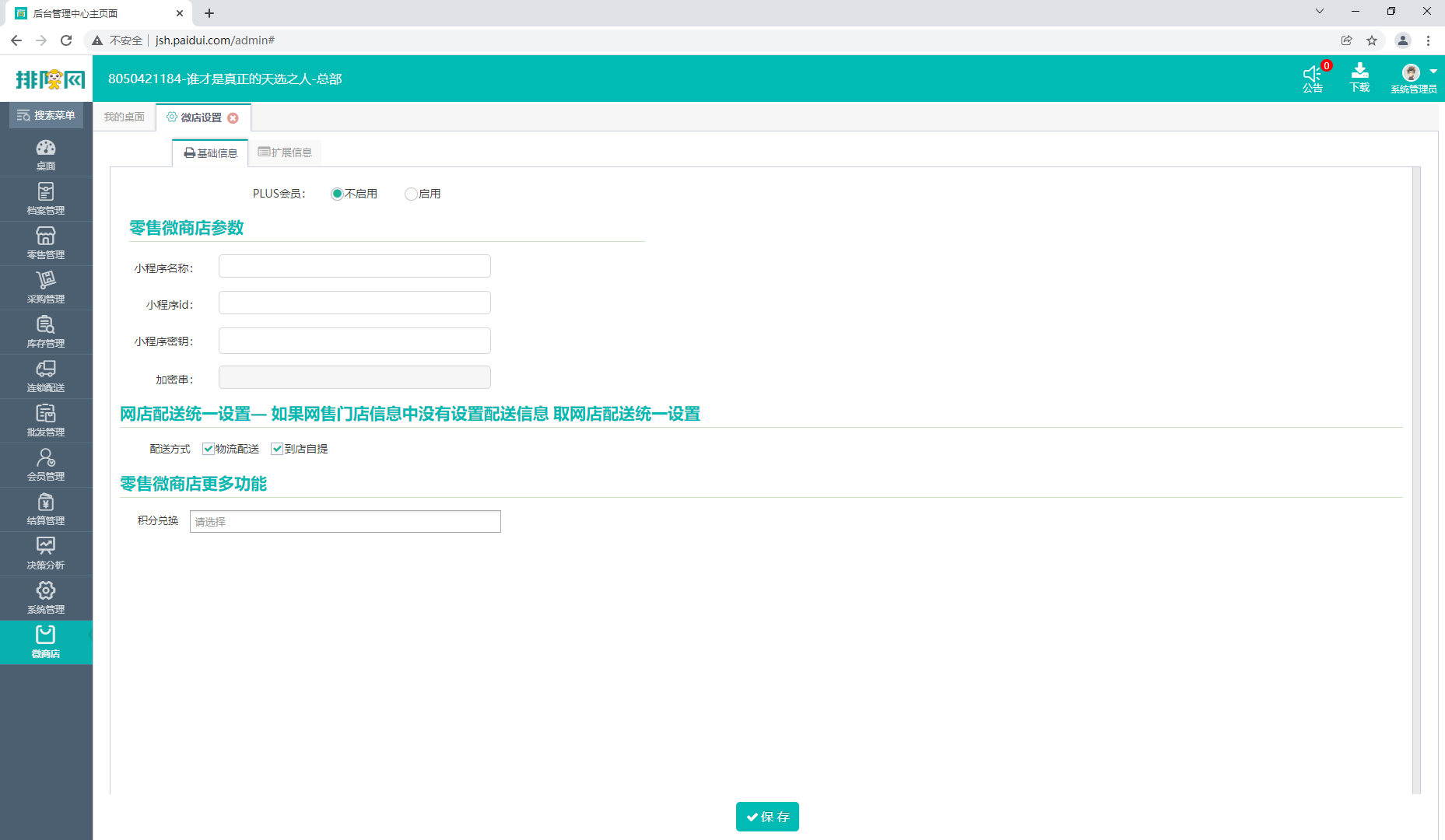Click the 小程序id input field
1445x840 pixels.
[x=354, y=303]
